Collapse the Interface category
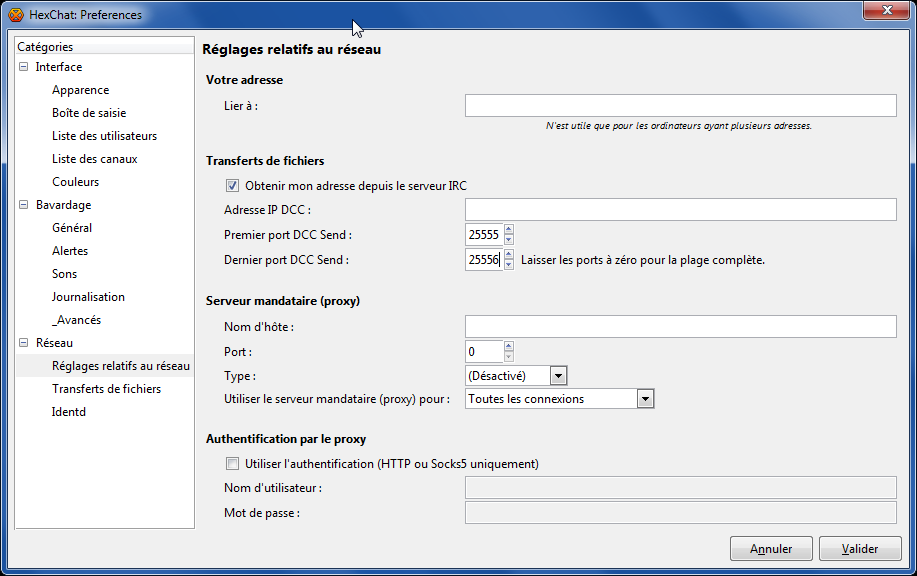917x576 pixels. [x=23, y=67]
